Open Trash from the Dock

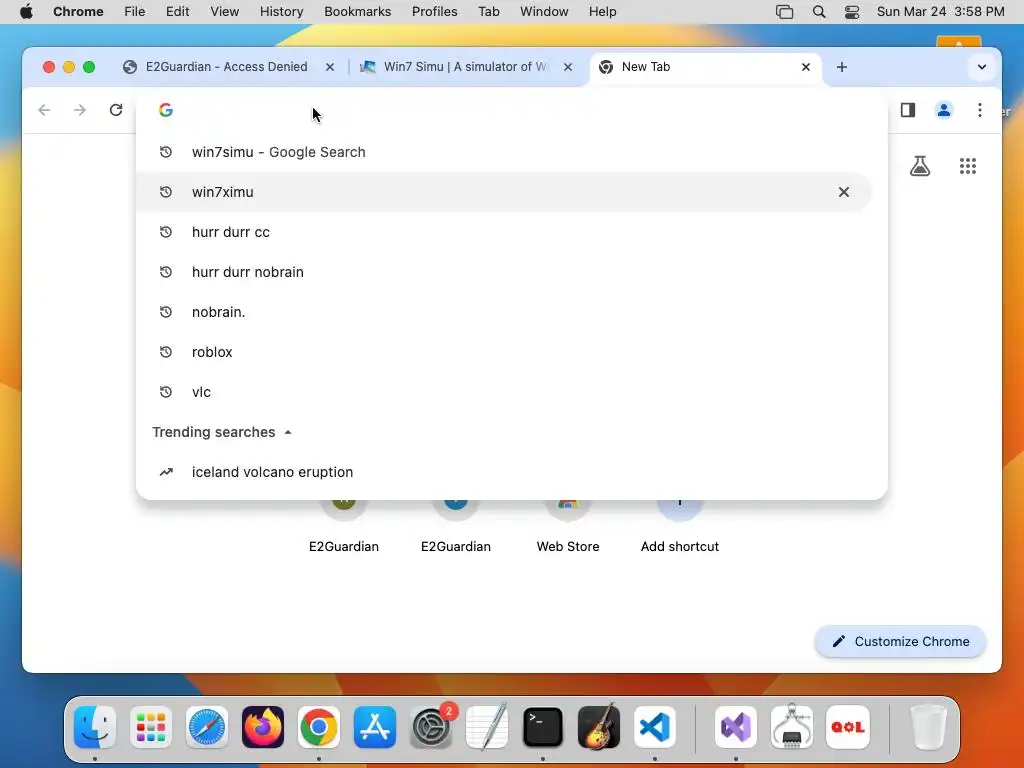coord(928,727)
